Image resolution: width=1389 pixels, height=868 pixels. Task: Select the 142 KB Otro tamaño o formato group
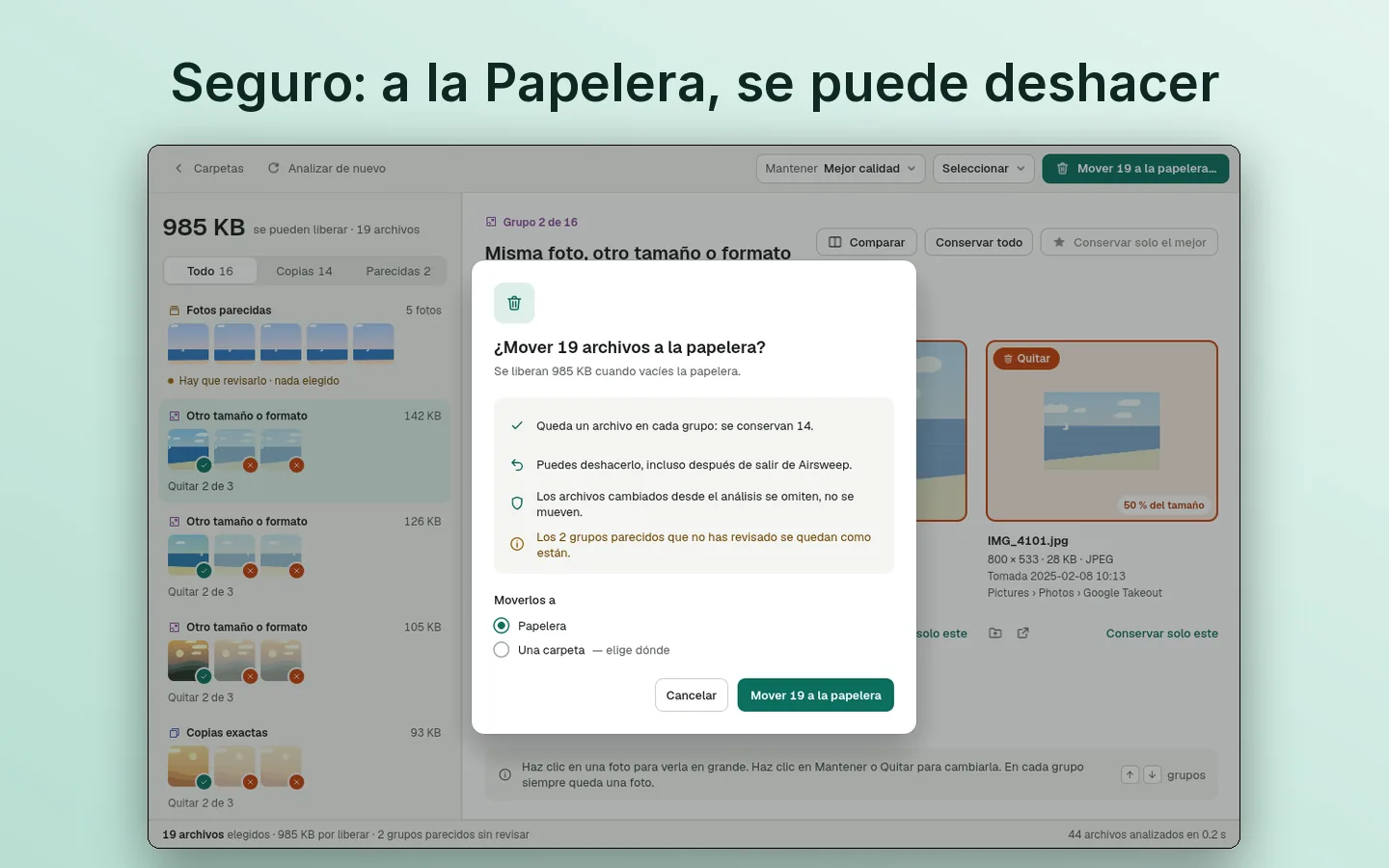305,450
